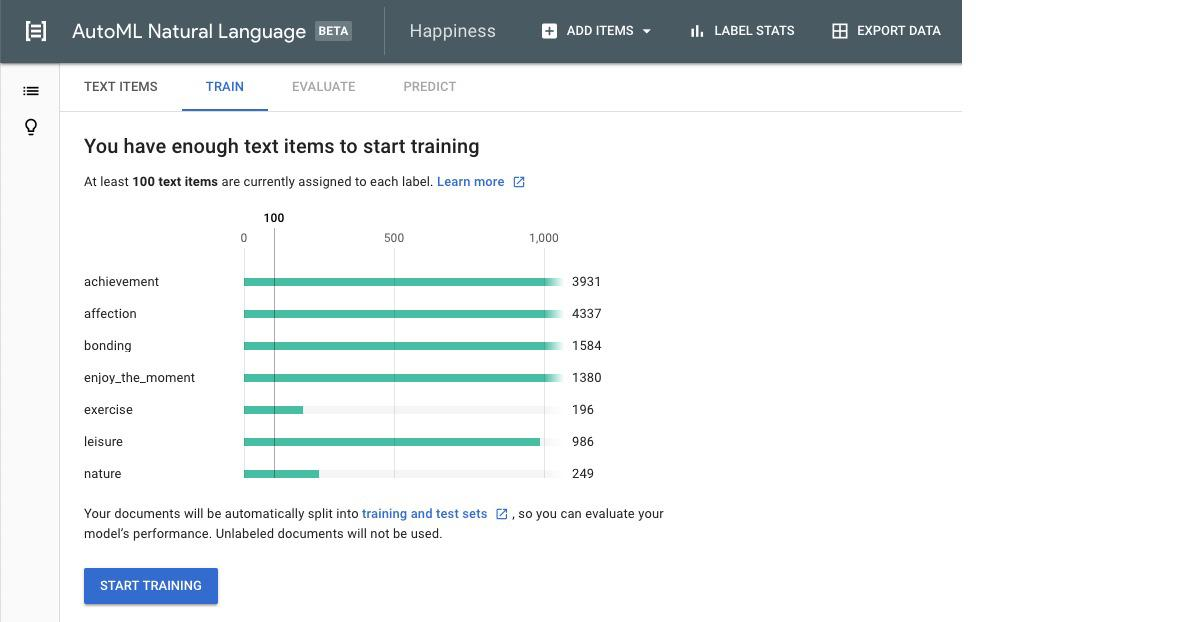
Task: Click the Export Data text
Action: point(899,31)
